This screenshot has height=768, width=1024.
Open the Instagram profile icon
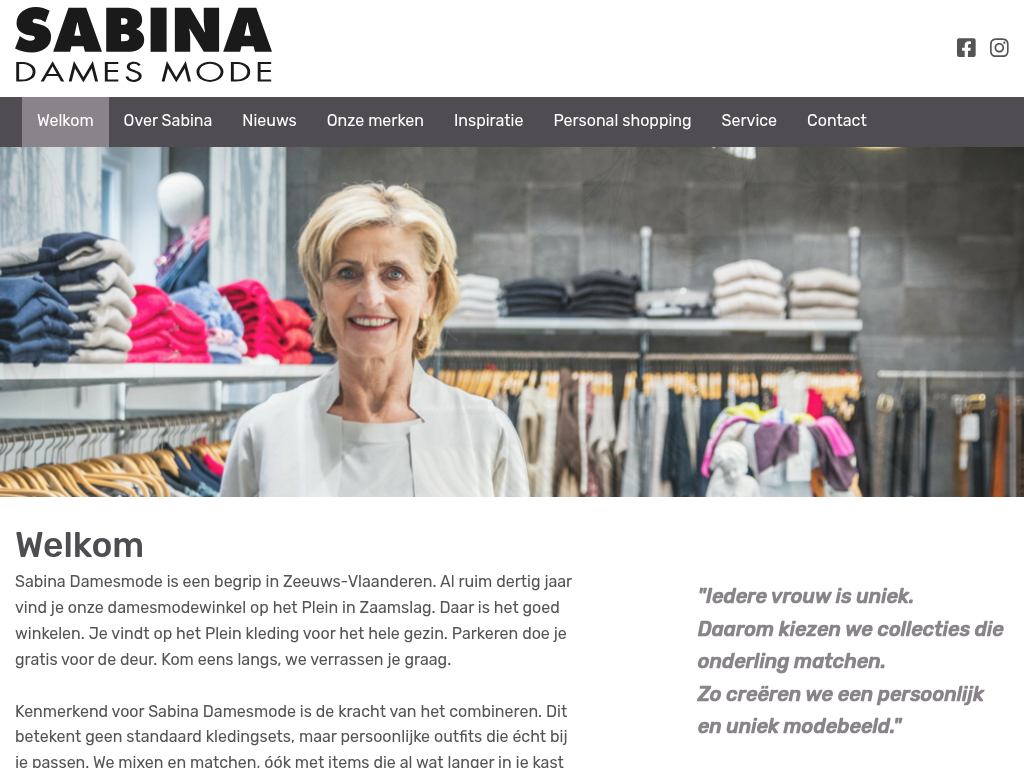(999, 48)
